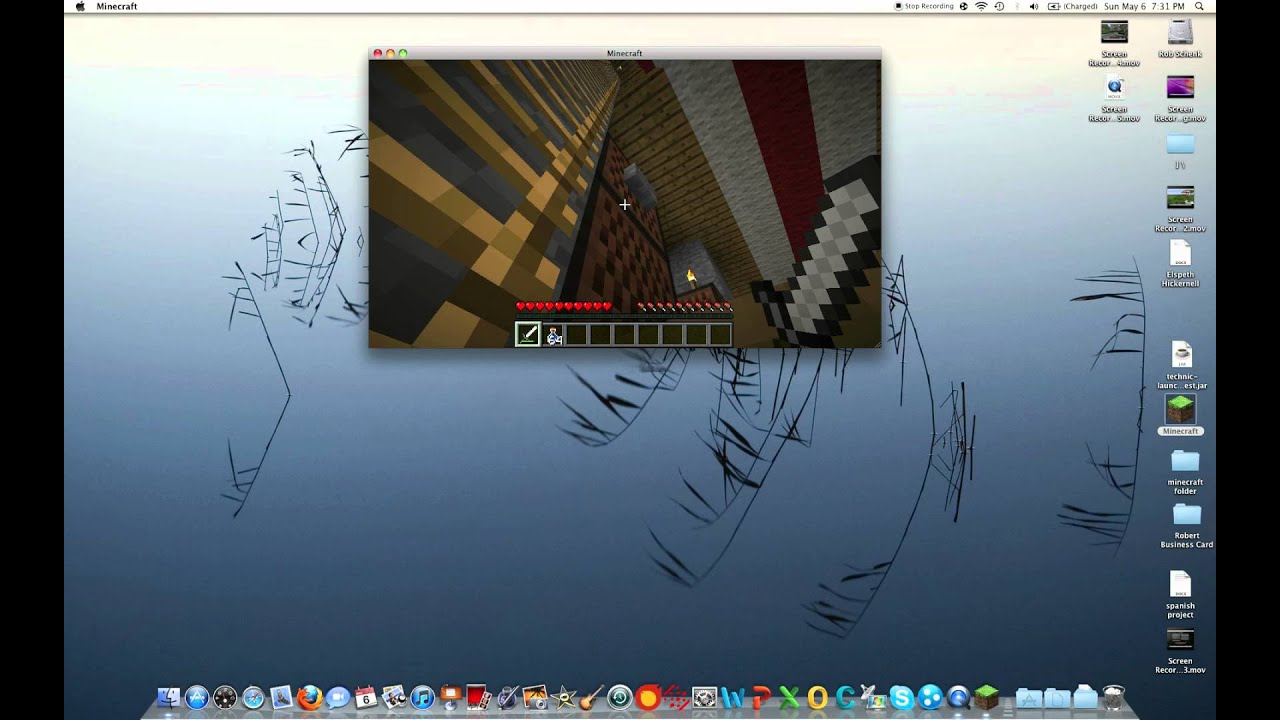Select the Minecraft desktop app icon
This screenshot has height=720, width=1280.
coord(1181,415)
